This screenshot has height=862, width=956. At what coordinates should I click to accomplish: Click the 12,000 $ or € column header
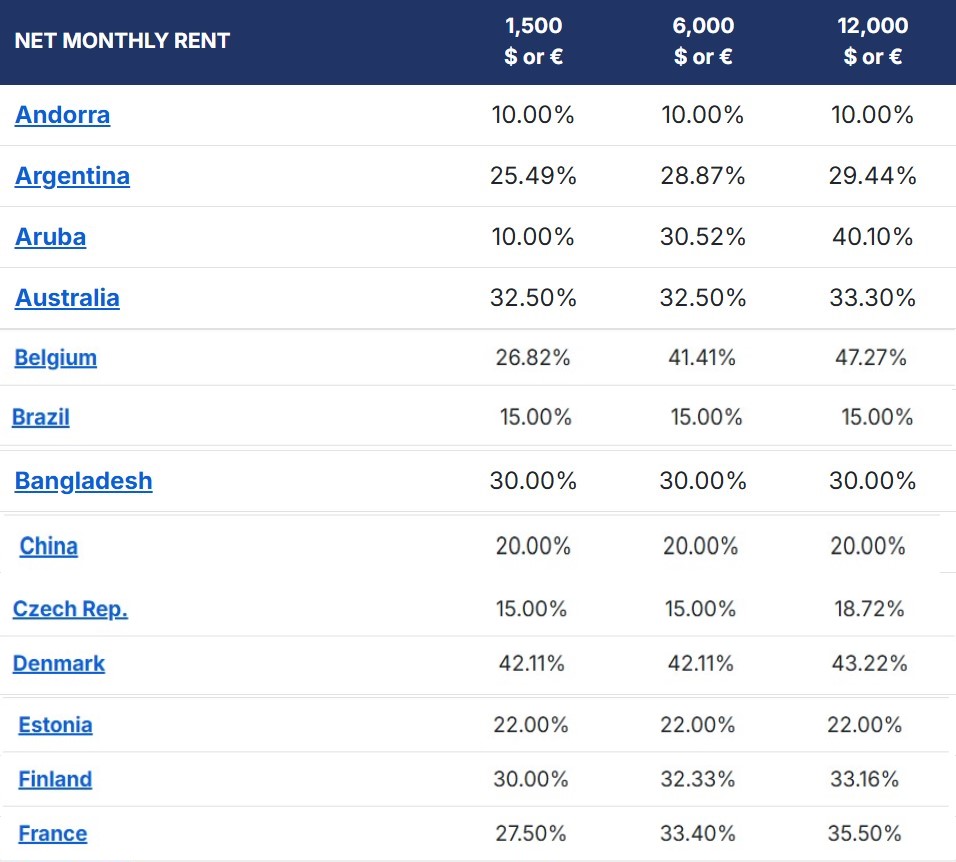873,42
